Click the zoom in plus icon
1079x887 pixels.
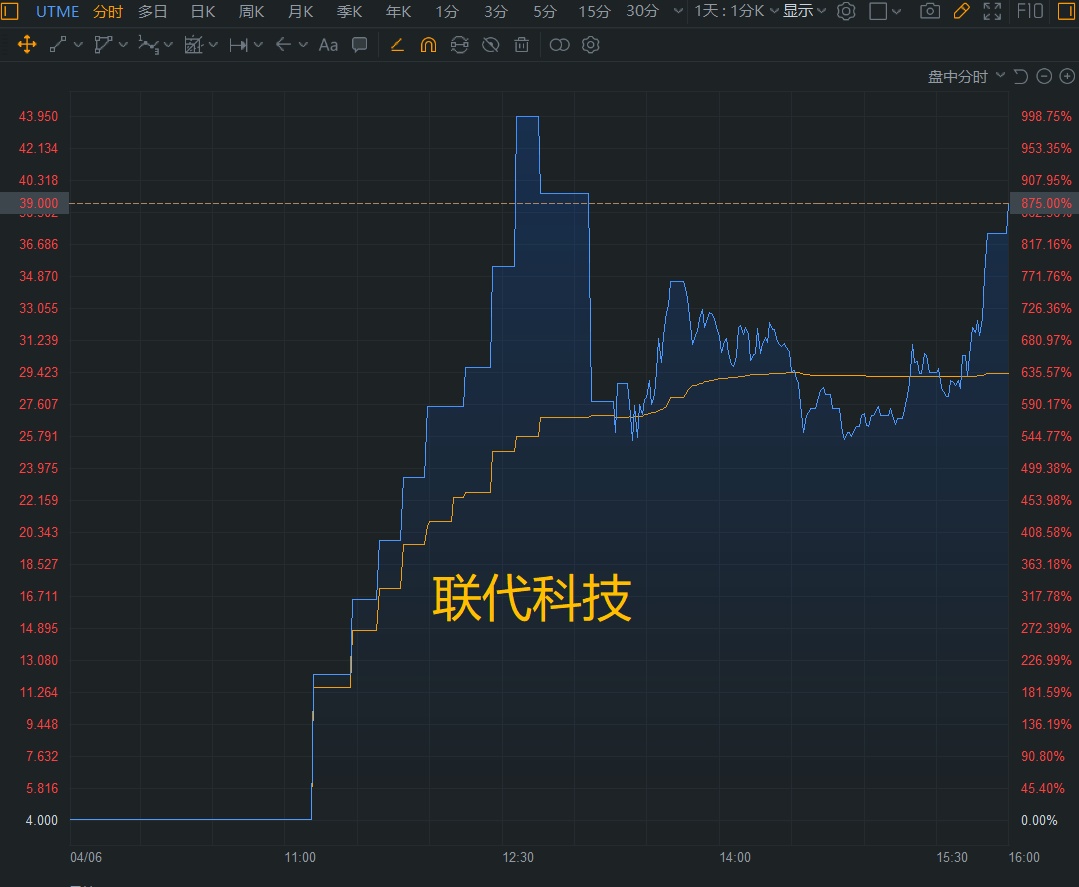coord(1067,76)
